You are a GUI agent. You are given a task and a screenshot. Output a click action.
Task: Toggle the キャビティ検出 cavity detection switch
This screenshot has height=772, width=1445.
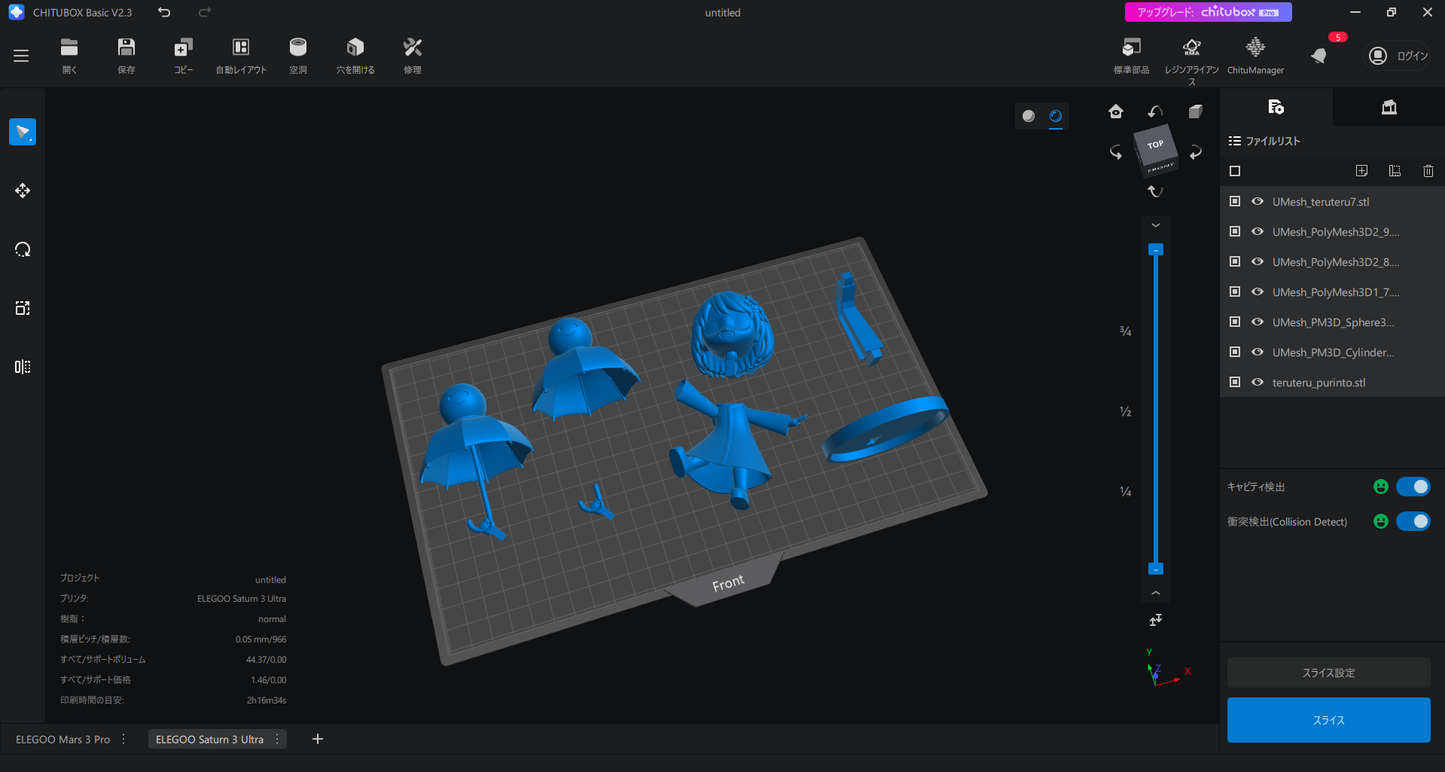pyautogui.click(x=1413, y=487)
